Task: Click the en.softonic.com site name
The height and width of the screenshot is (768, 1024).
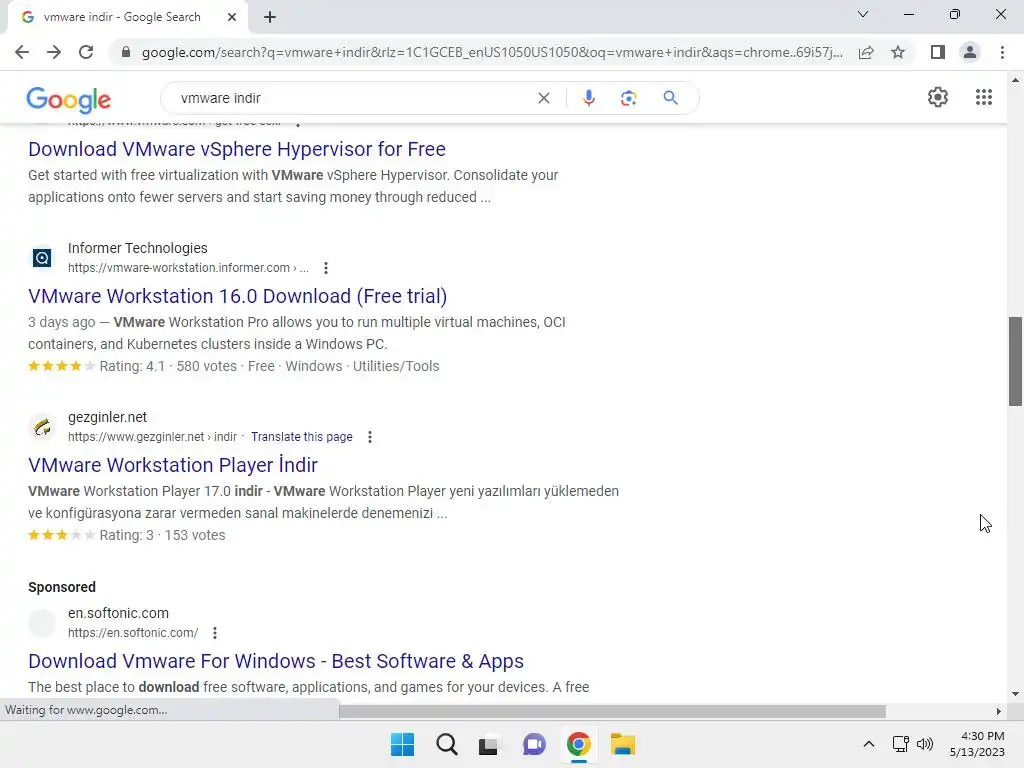Action: [118, 613]
